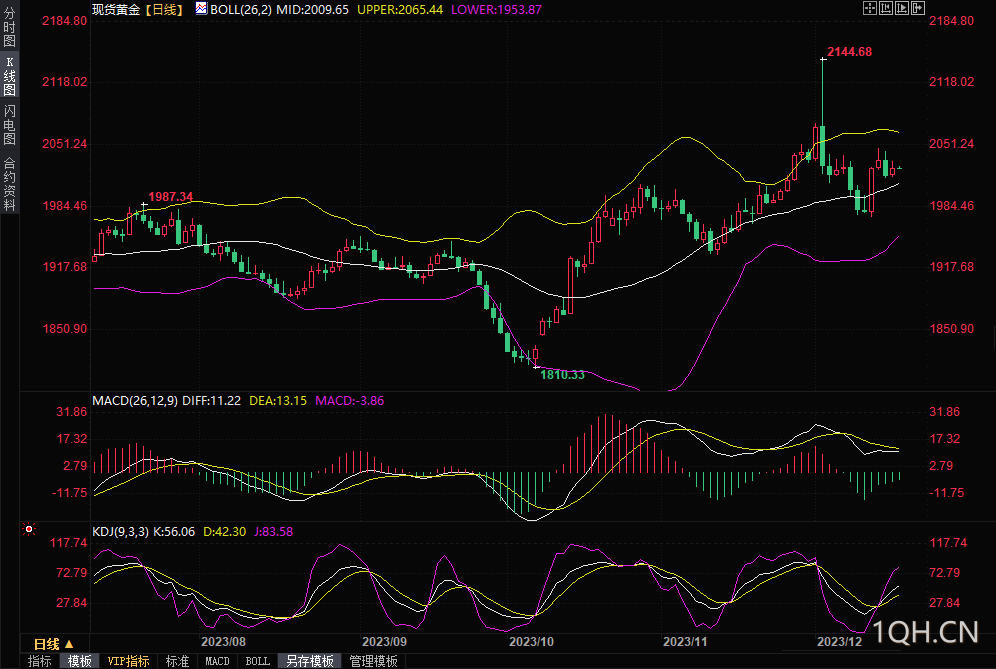
Task: Click the chart range axis icon
Action: 885,8
